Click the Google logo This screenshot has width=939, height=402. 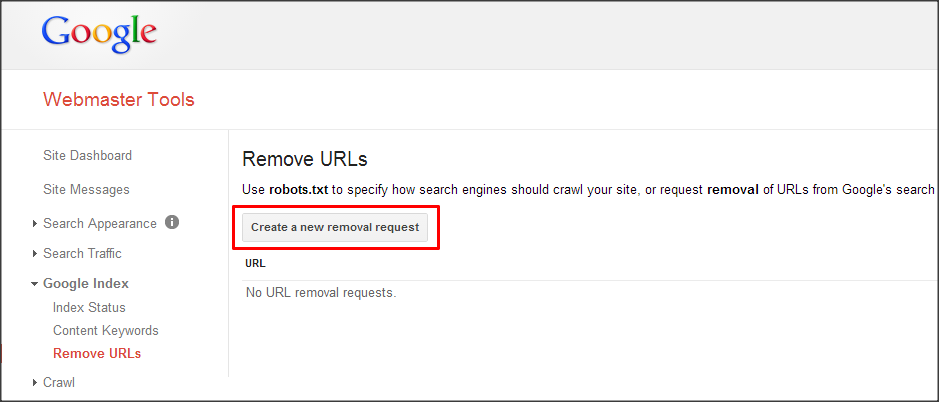99,35
